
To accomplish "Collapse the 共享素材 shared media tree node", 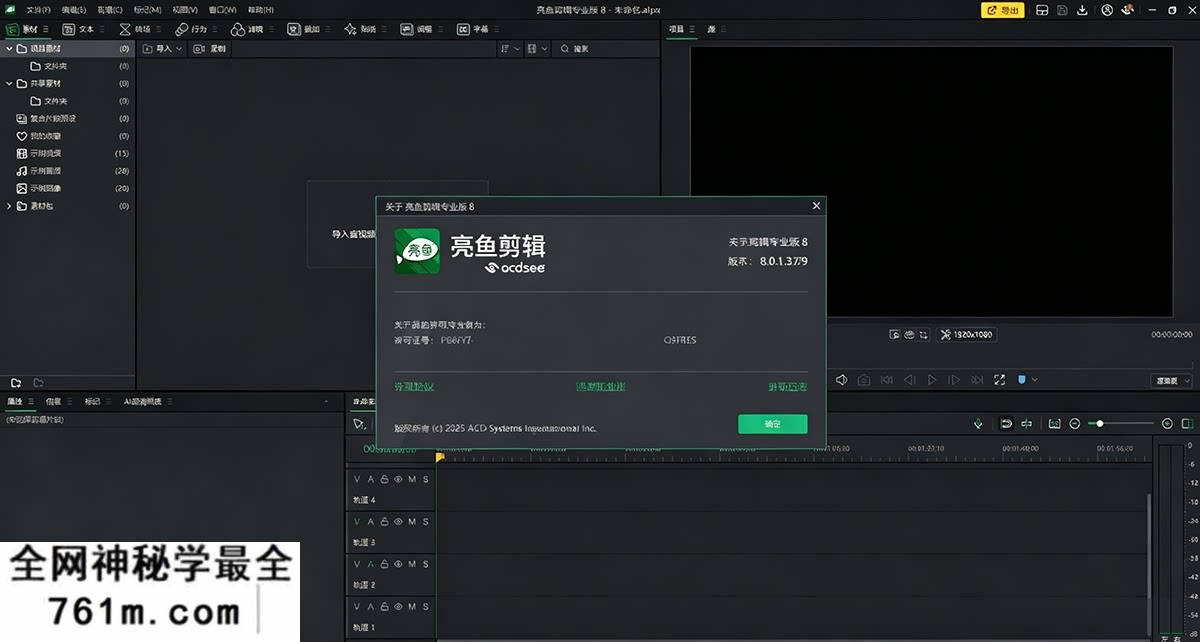I will 9,83.
